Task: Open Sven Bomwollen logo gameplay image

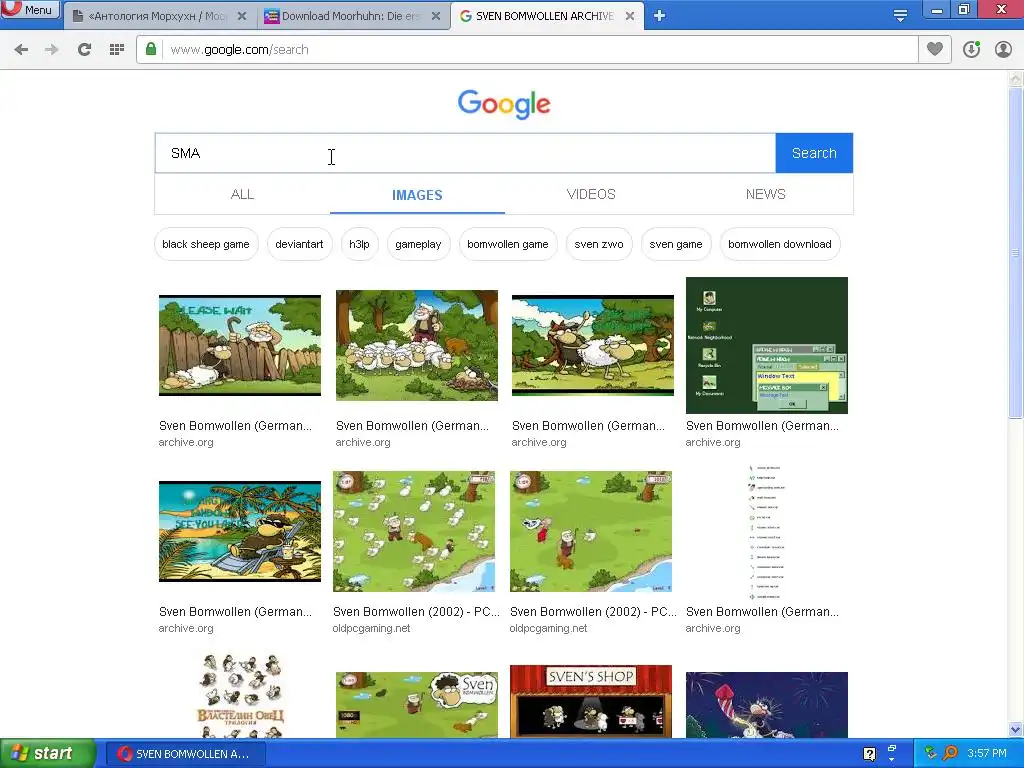Action: coord(417,705)
